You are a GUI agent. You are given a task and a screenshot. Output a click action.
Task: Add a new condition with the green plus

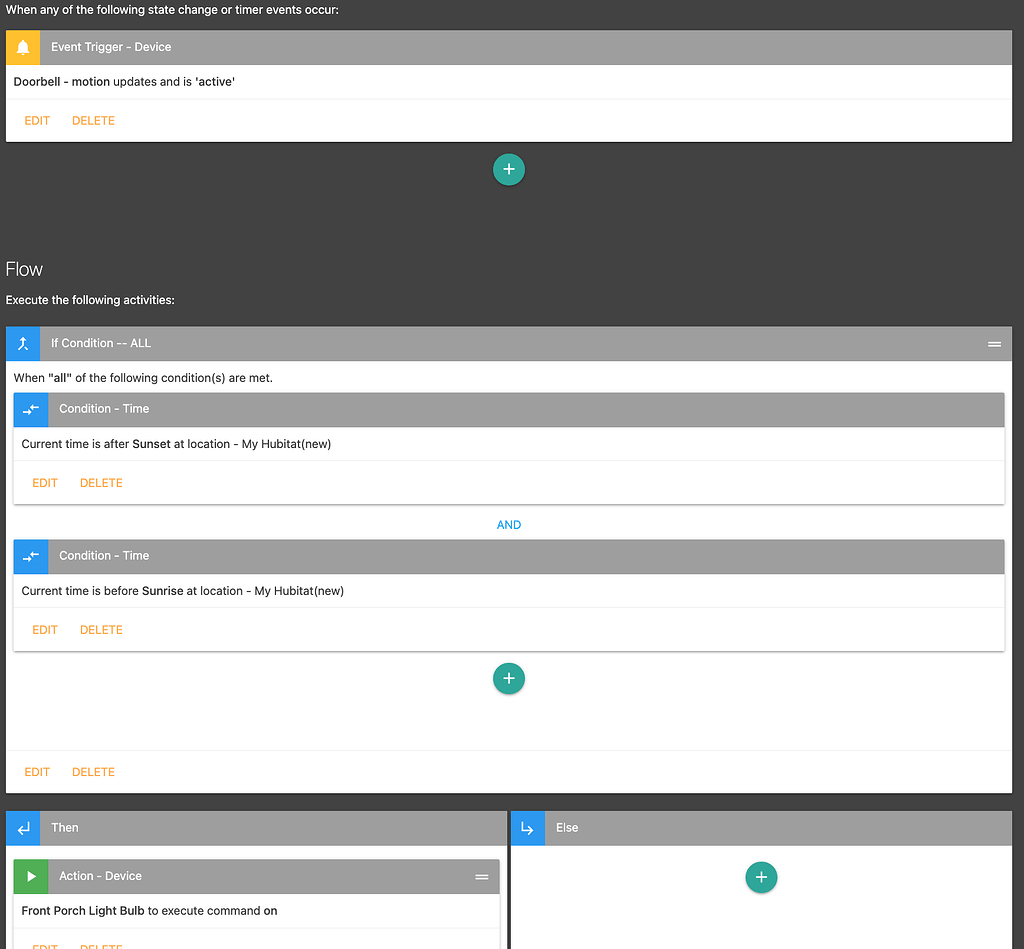[x=509, y=678]
